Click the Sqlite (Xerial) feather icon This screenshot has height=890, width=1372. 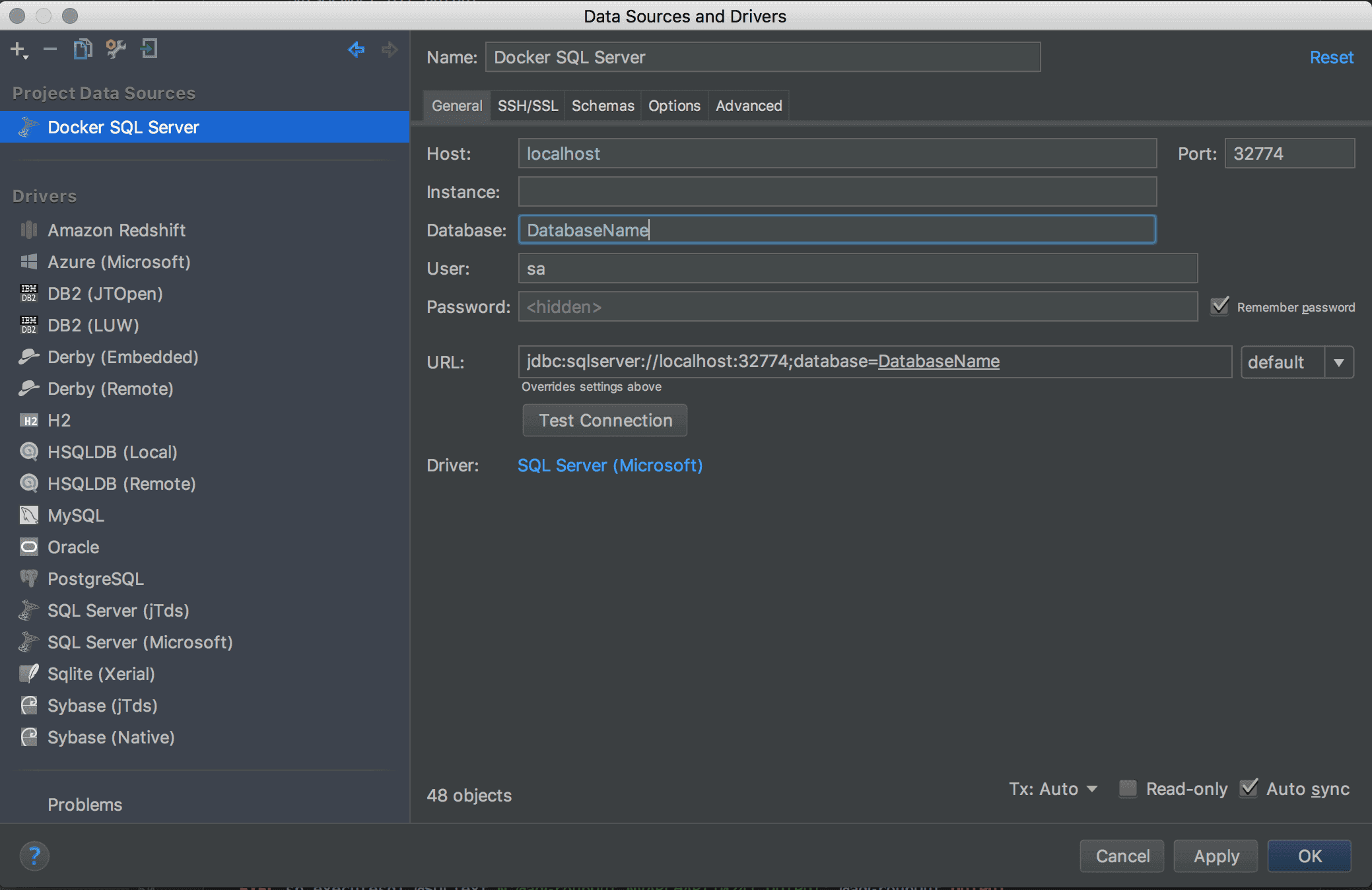coord(29,673)
